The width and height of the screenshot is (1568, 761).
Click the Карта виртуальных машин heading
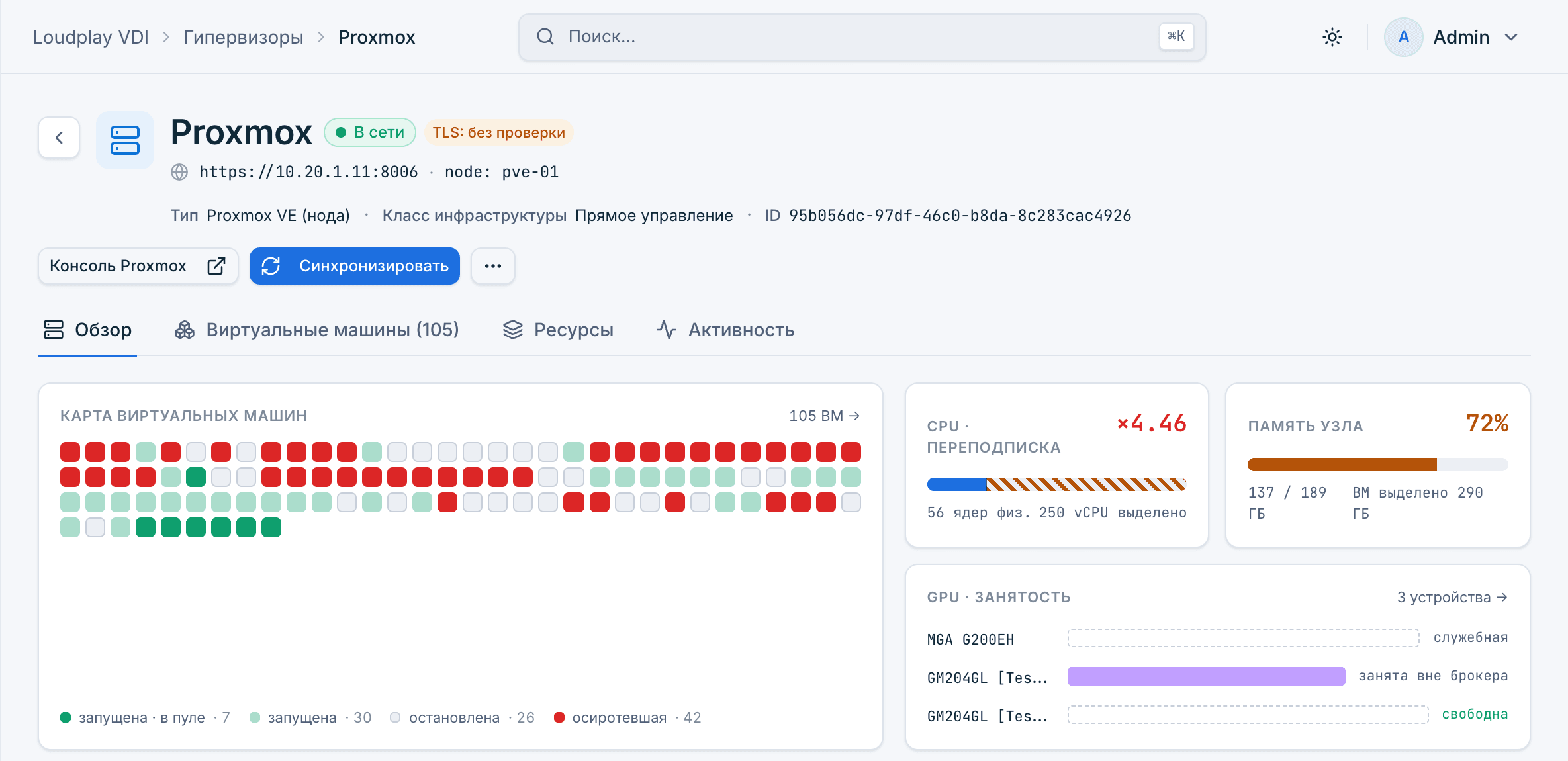[x=183, y=416]
